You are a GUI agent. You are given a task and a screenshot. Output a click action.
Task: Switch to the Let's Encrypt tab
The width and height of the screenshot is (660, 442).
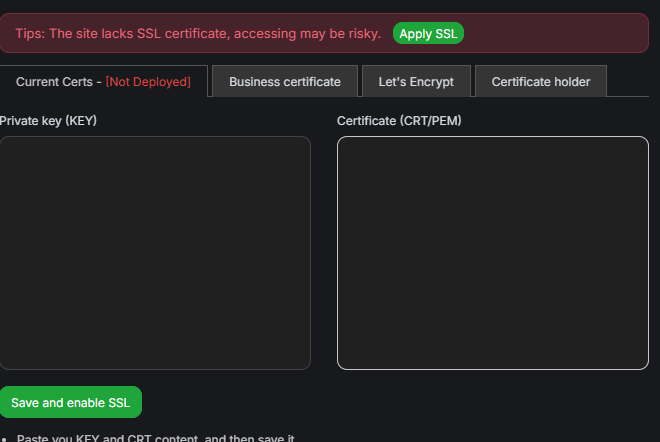(416, 81)
